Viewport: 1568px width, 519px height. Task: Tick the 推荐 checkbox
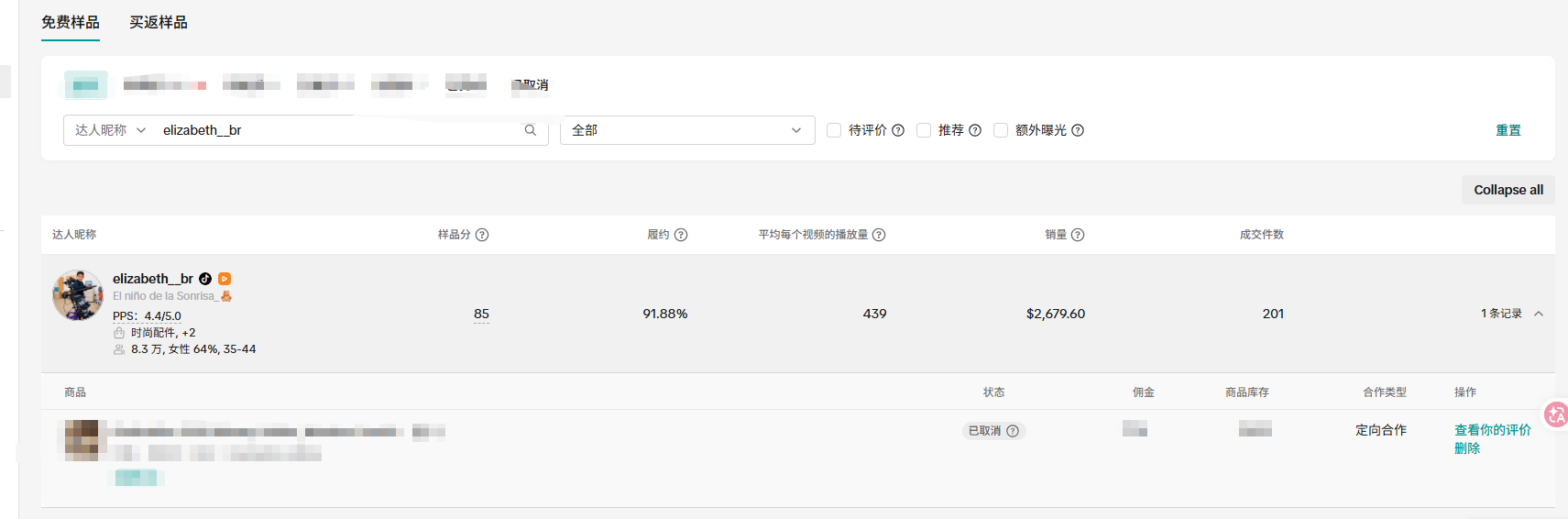click(x=924, y=130)
